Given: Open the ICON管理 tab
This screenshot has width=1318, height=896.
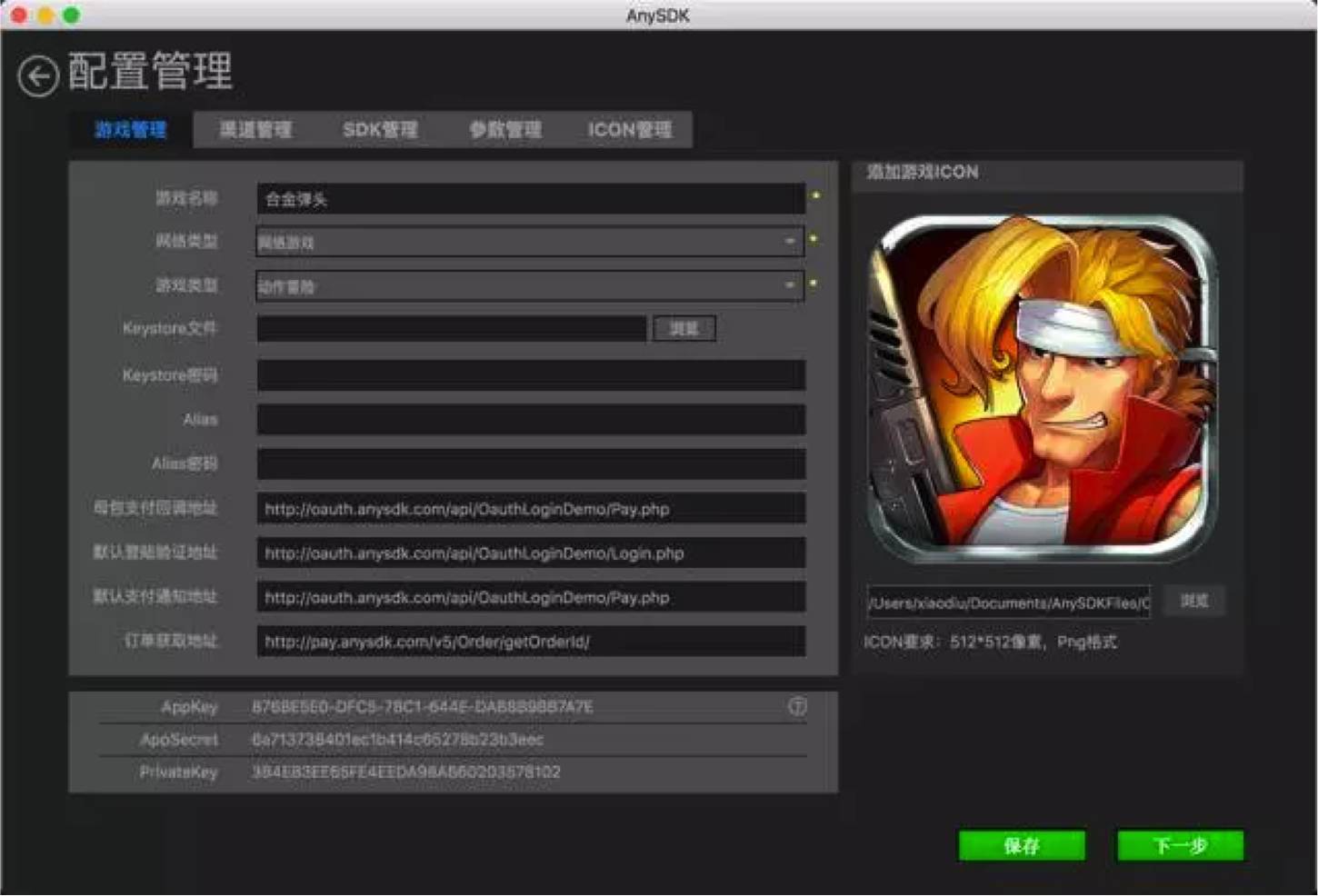Looking at the screenshot, I should [630, 130].
